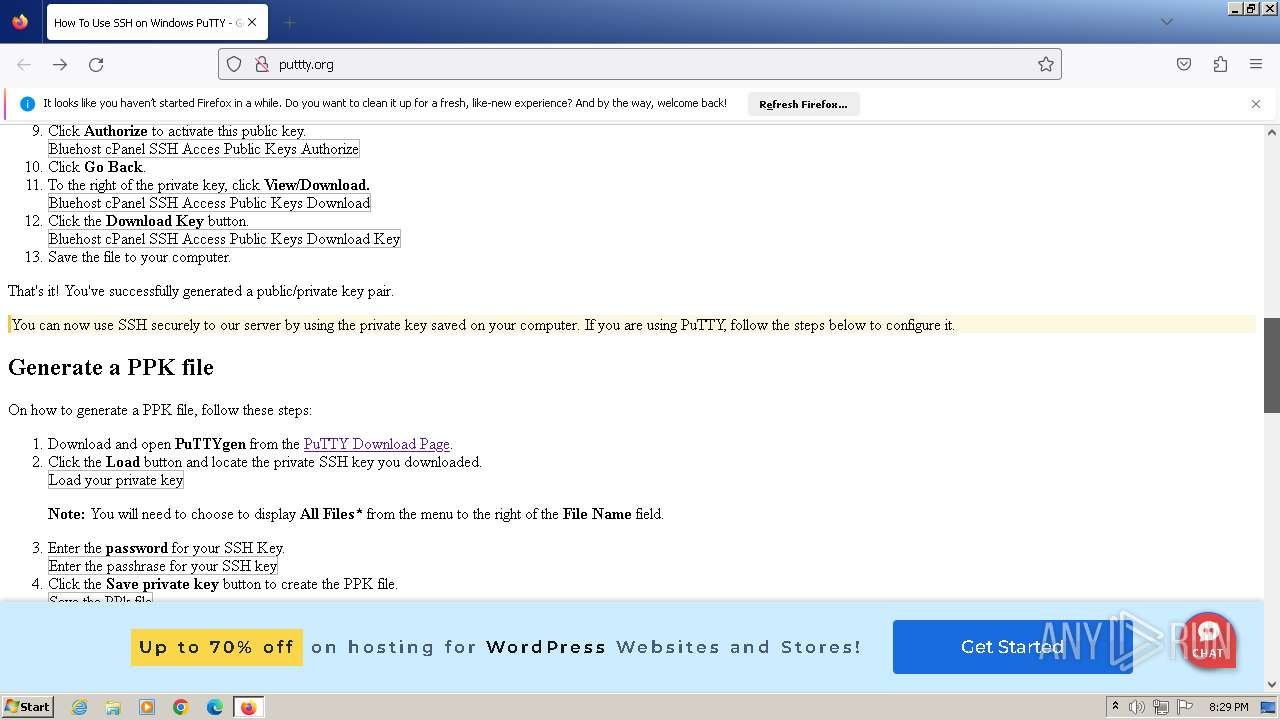Open Windows Media Player from taskbar
The height and width of the screenshot is (720, 1280).
pyautogui.click(x=147, y=707)
